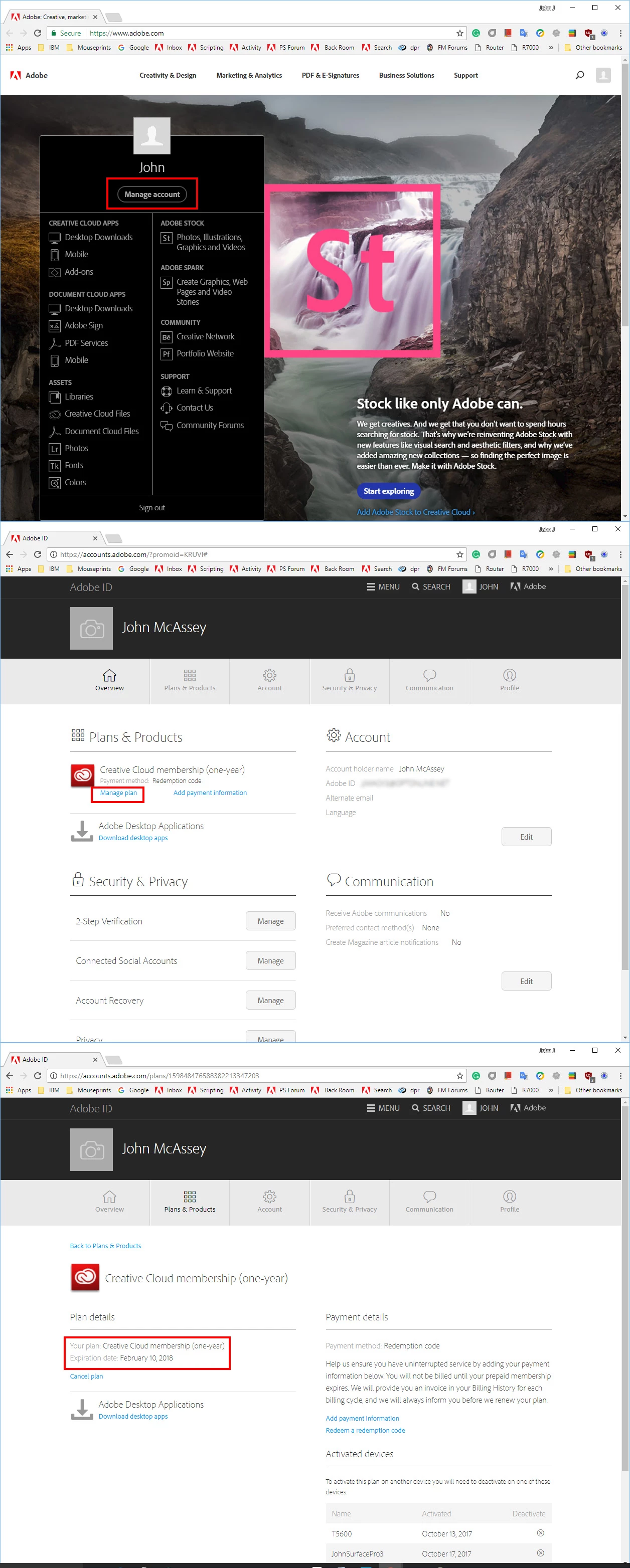Click the Cancel plan link
Screen dimensions: 630x1568
click(x=86, y=1376)
